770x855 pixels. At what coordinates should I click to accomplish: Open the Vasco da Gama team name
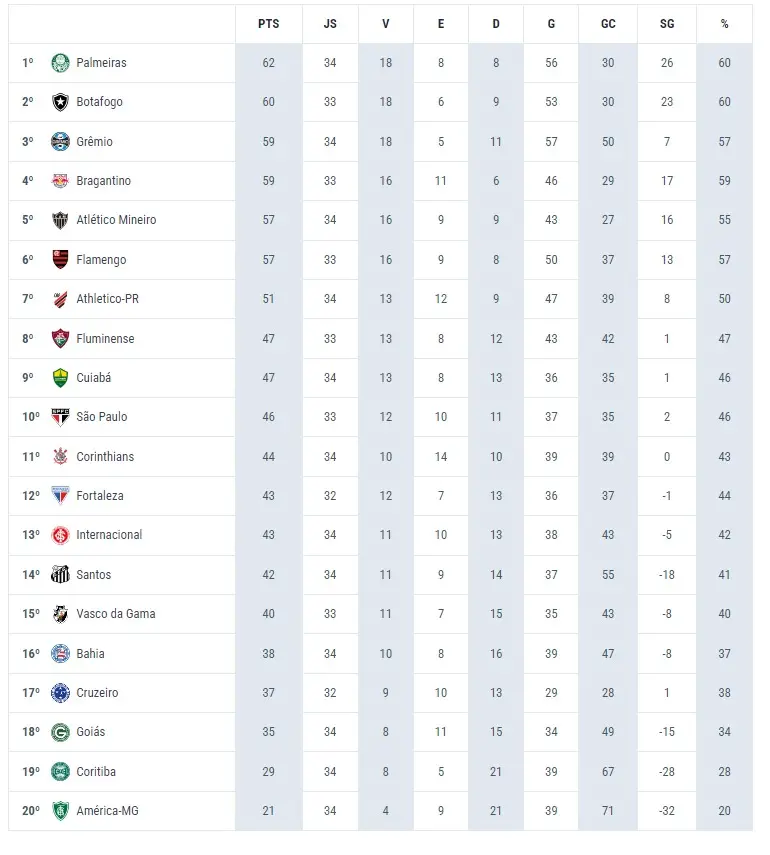pyautogui.click(x=115, y=614)
